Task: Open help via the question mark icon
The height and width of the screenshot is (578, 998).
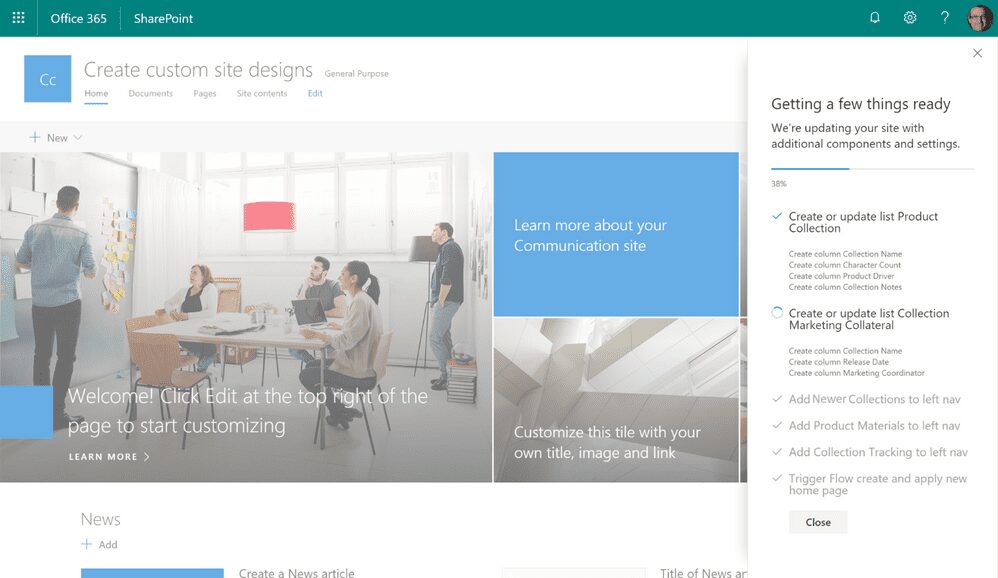Action: (943, 17)
